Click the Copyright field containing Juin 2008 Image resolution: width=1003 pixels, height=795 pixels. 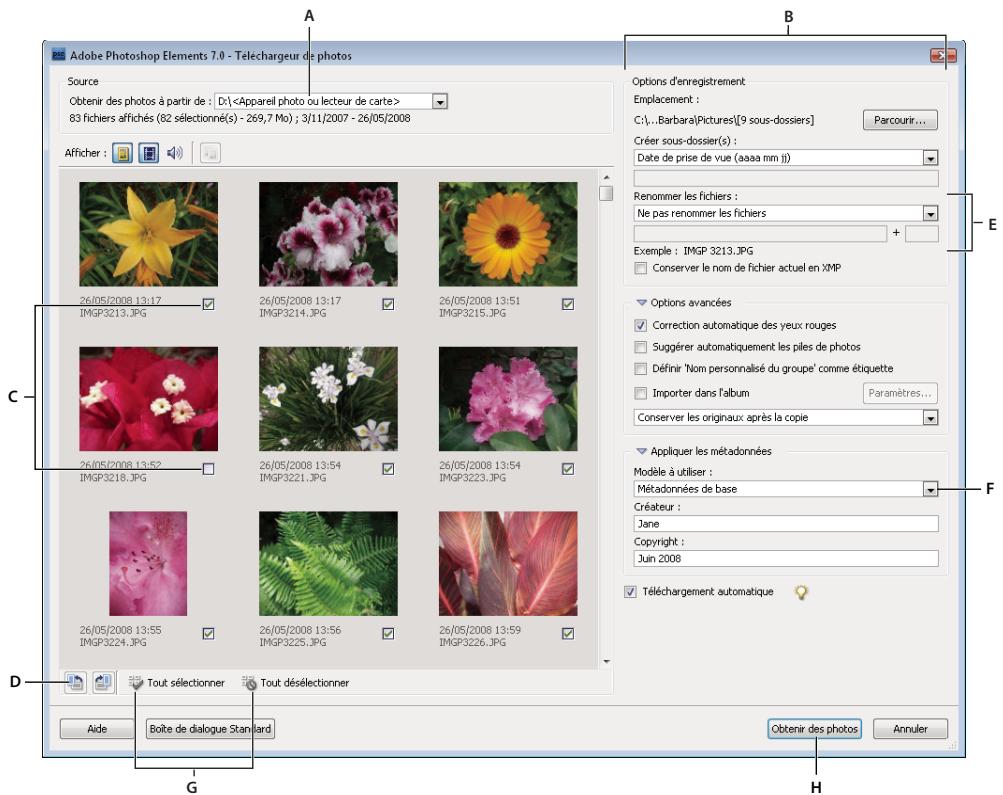786,559
